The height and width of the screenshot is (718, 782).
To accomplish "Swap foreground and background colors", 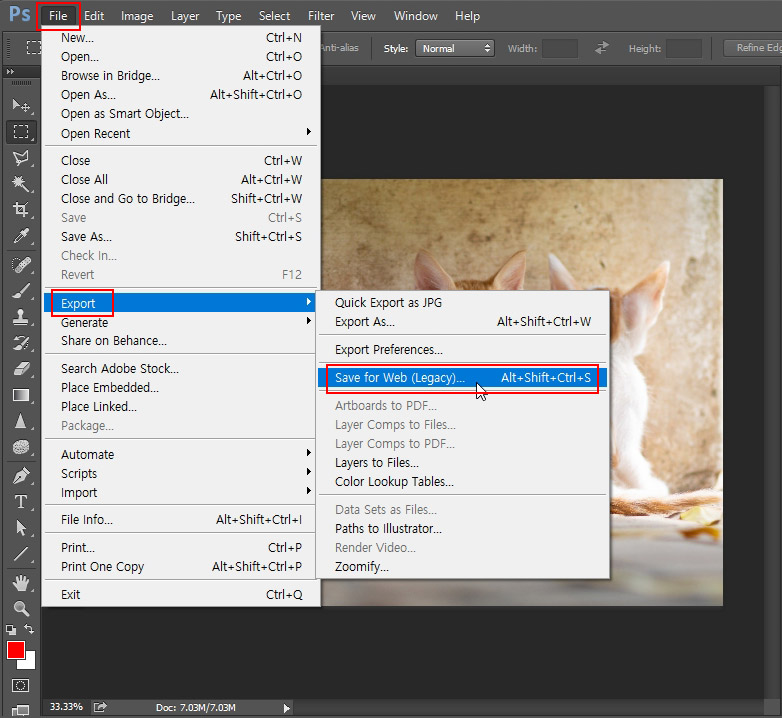I will coord(29,629).
